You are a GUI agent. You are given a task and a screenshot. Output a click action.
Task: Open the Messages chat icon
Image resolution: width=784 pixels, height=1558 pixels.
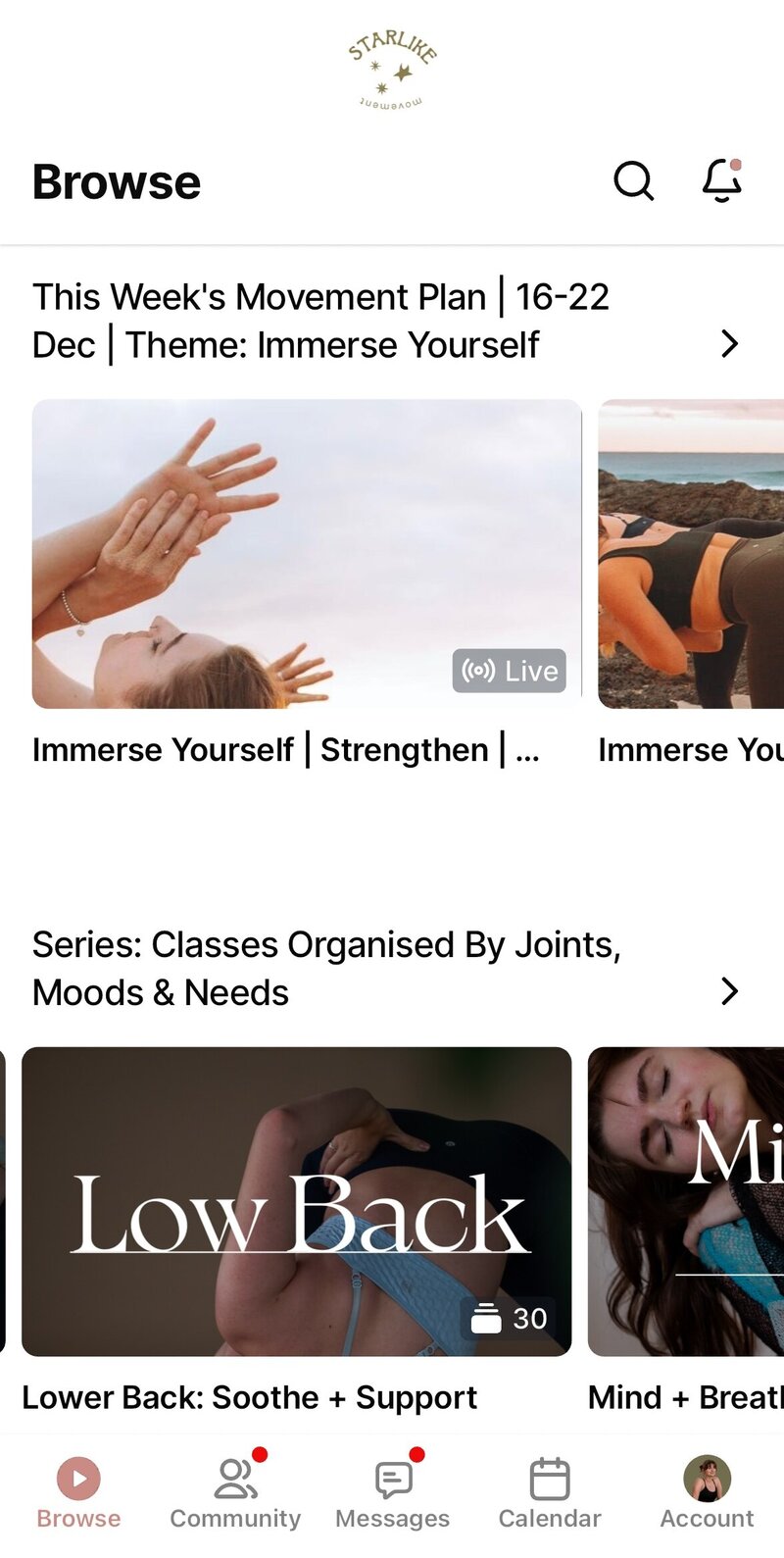pos(393,1480)
